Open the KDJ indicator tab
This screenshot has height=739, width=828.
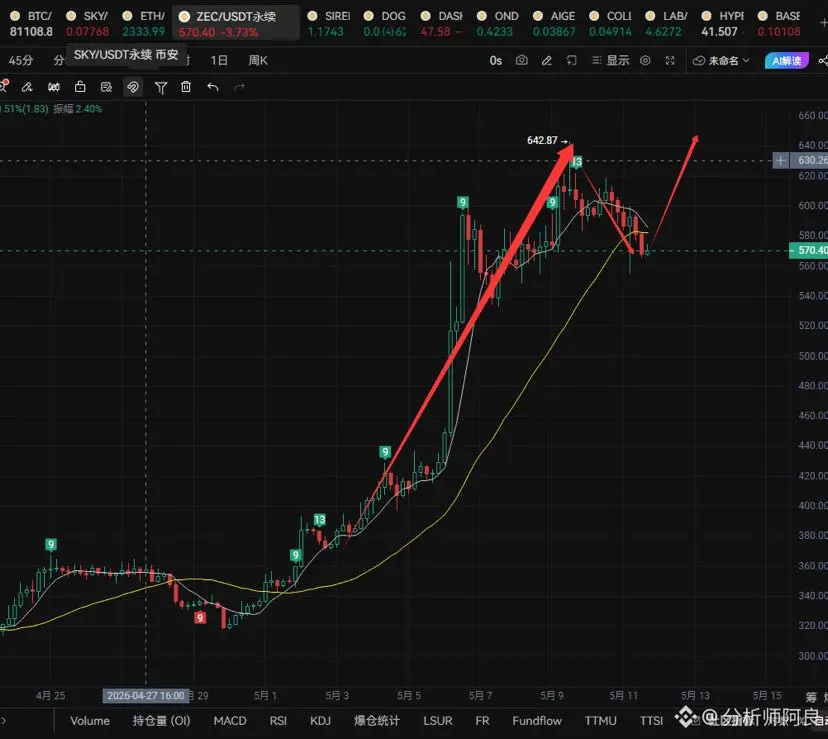coord(320,721)
